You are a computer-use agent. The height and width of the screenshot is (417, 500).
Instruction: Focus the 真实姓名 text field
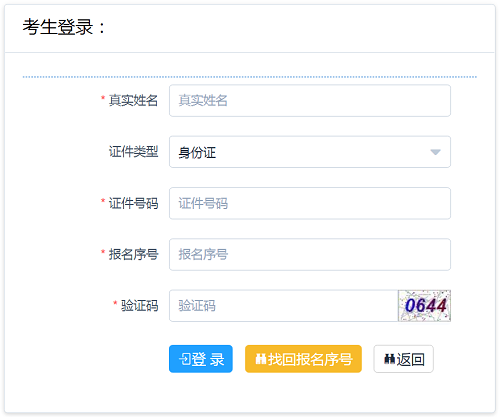pyautogui.click(x=310, y=101)
